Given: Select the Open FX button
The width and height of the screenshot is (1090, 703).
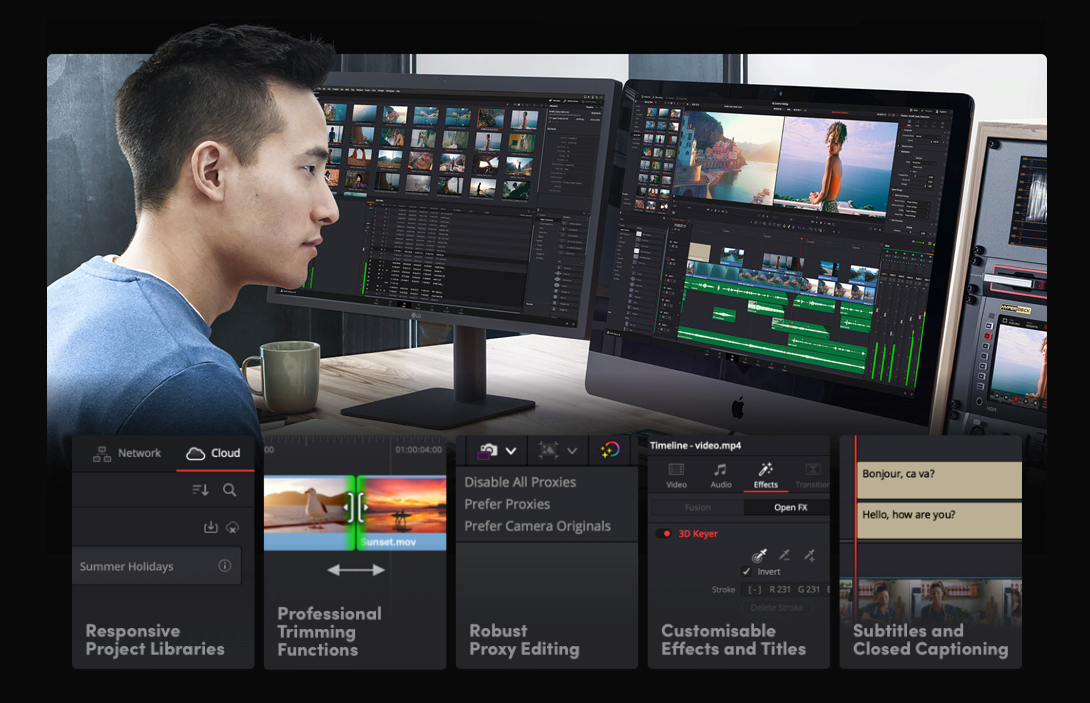Looking at the screenshot, I should (x=790, y=507).
